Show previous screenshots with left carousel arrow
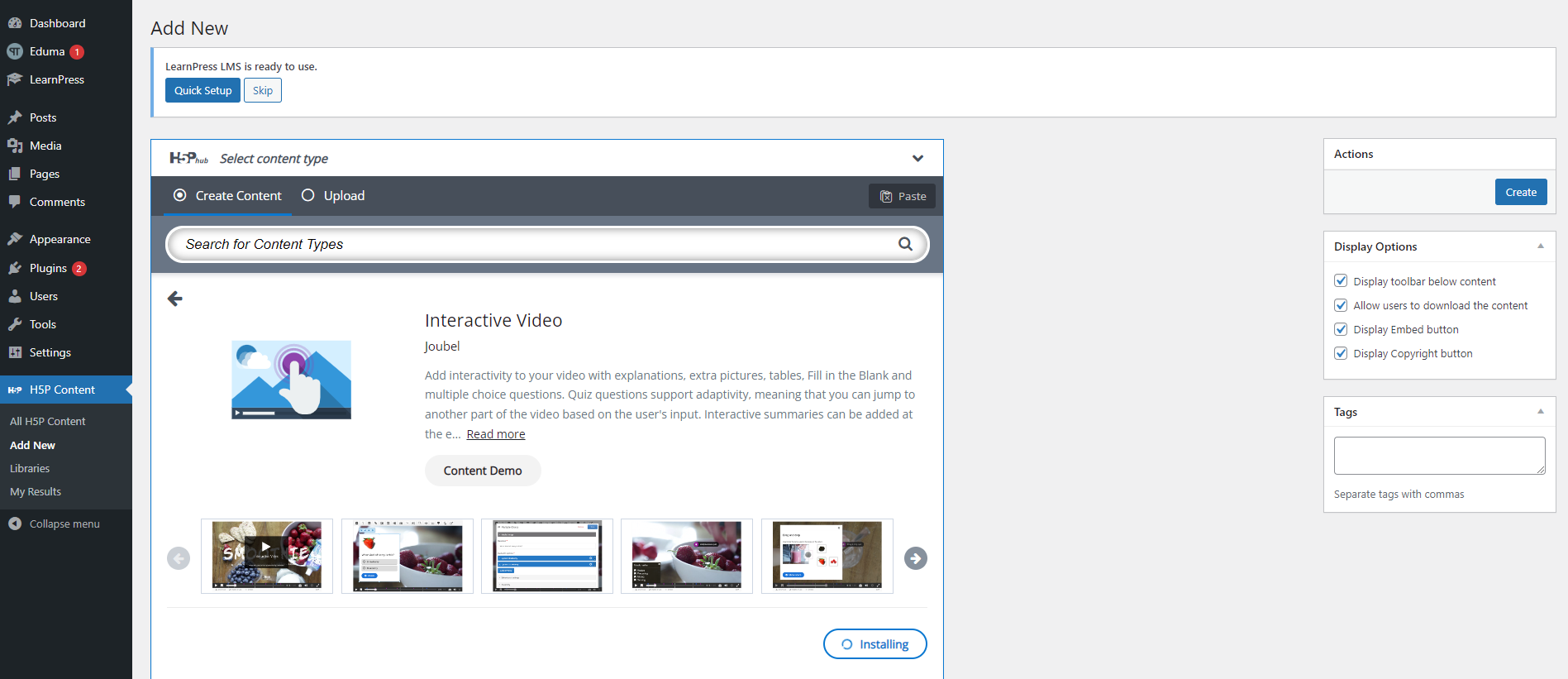The width and height of the screenshot is (1568, 679). (179, 558)
